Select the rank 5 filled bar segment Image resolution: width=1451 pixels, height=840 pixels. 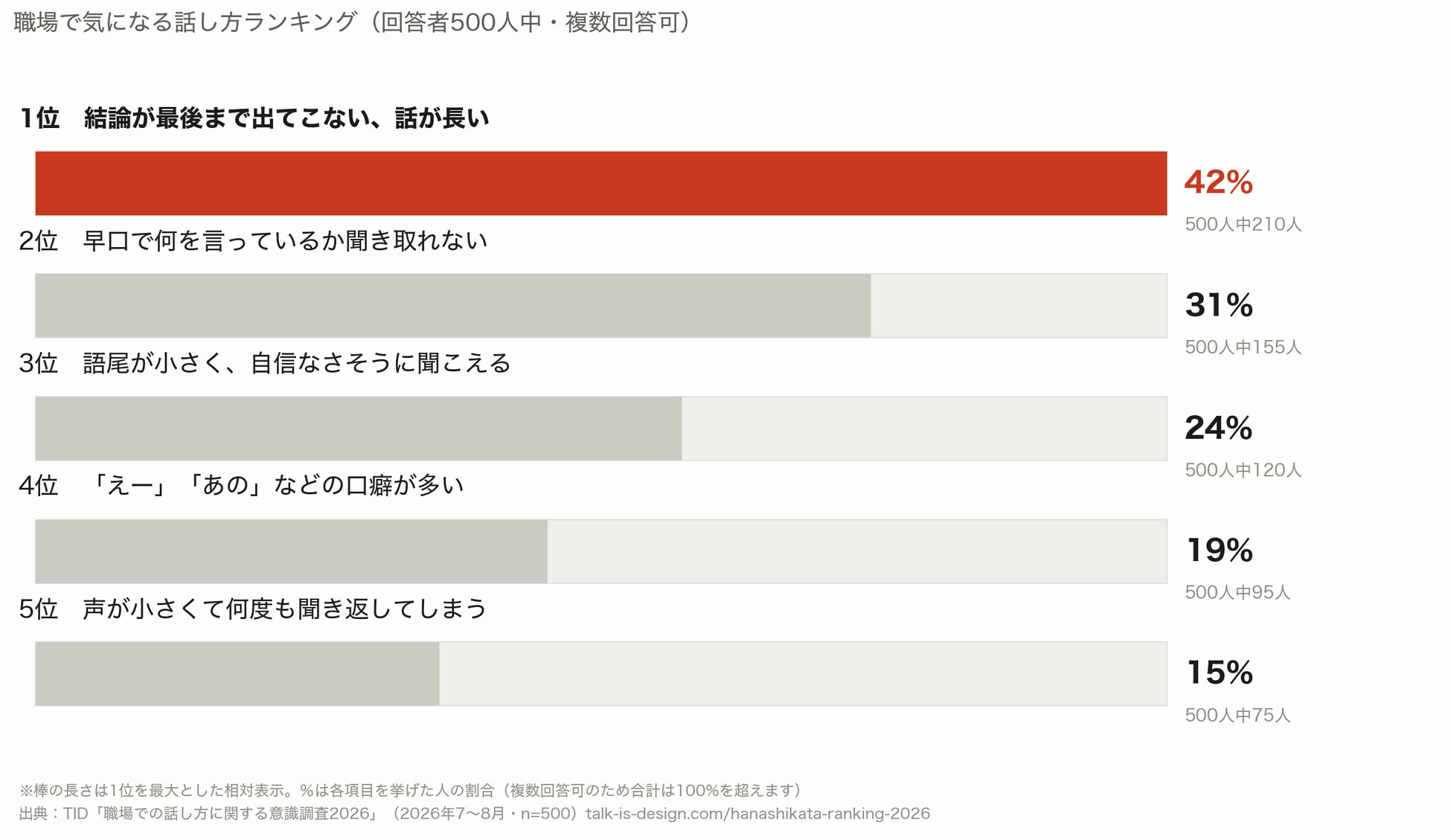237,673
